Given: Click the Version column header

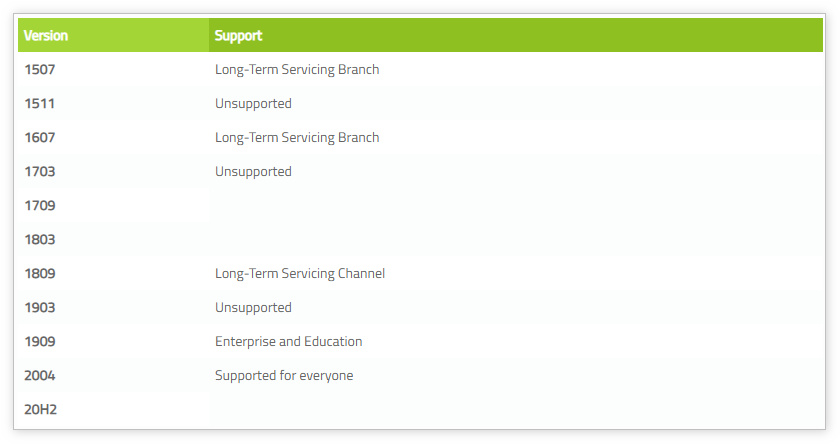Looking at the screenshot, I should pyautogui.click(x=46, y=36).
